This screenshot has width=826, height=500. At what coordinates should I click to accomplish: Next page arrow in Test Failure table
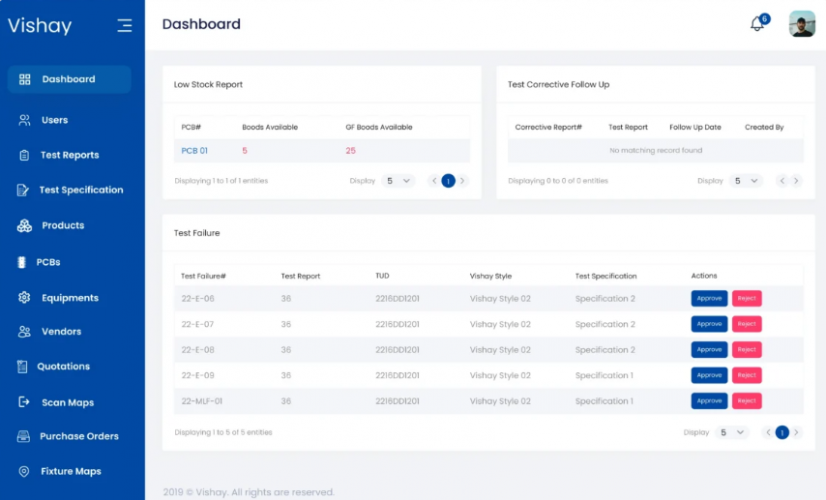pos(796,433)
